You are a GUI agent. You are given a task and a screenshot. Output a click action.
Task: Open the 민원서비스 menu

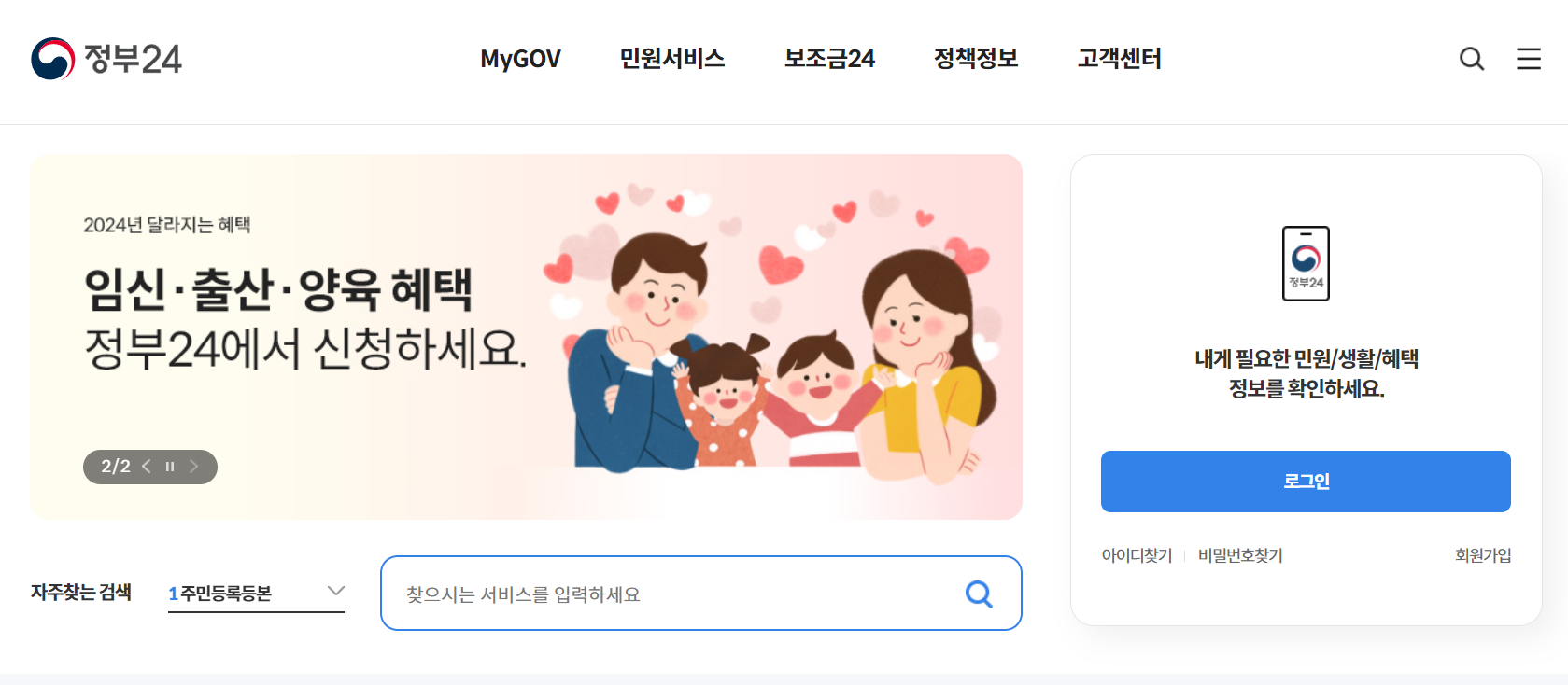[672, 59]
